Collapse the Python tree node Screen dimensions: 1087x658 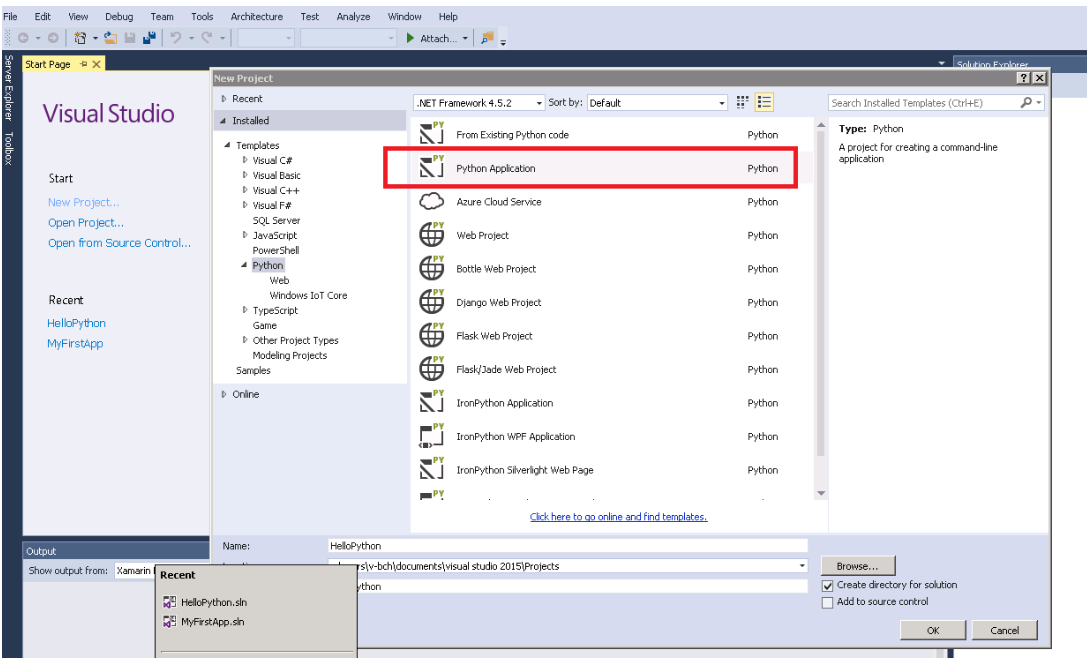click(x=244, y=265)
